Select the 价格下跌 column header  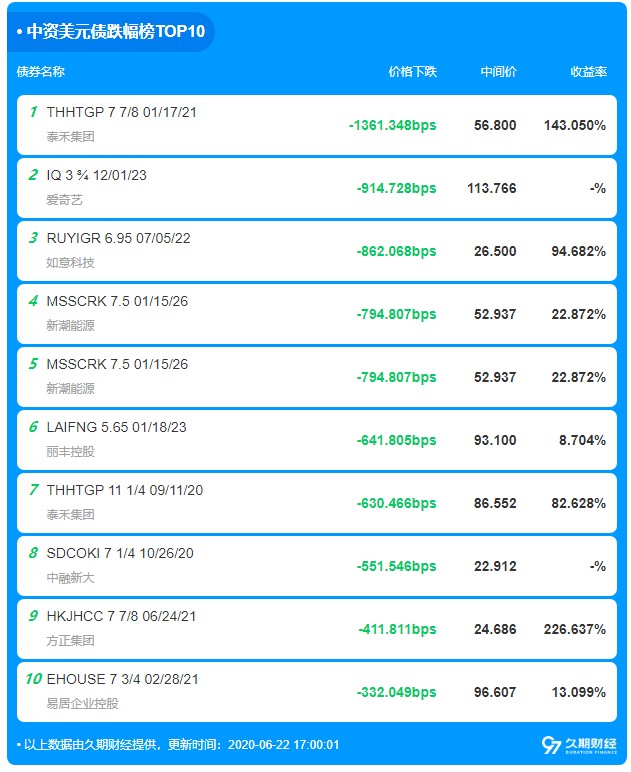pos(412,72)
